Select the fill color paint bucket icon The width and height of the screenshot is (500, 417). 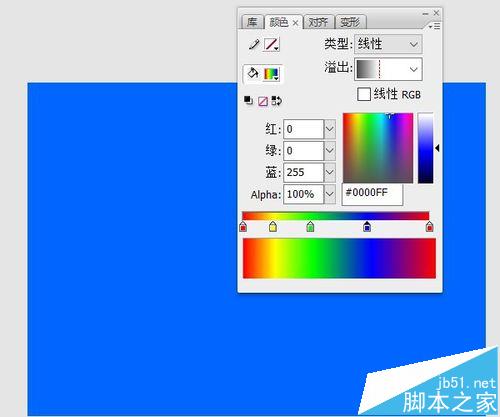[x=252, y=73]
